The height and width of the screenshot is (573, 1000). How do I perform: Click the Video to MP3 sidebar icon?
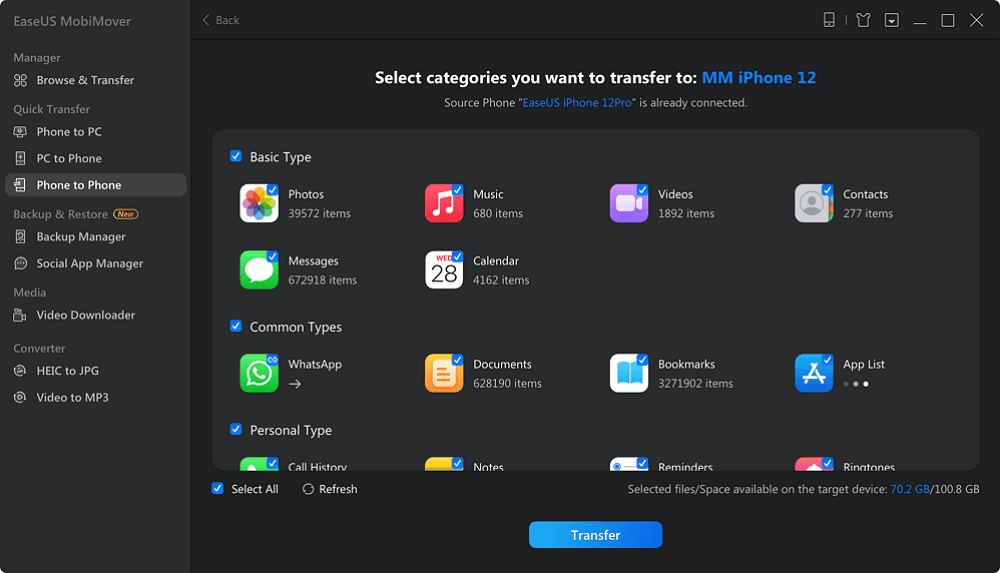pyautogui.click(x=20, y=398)
